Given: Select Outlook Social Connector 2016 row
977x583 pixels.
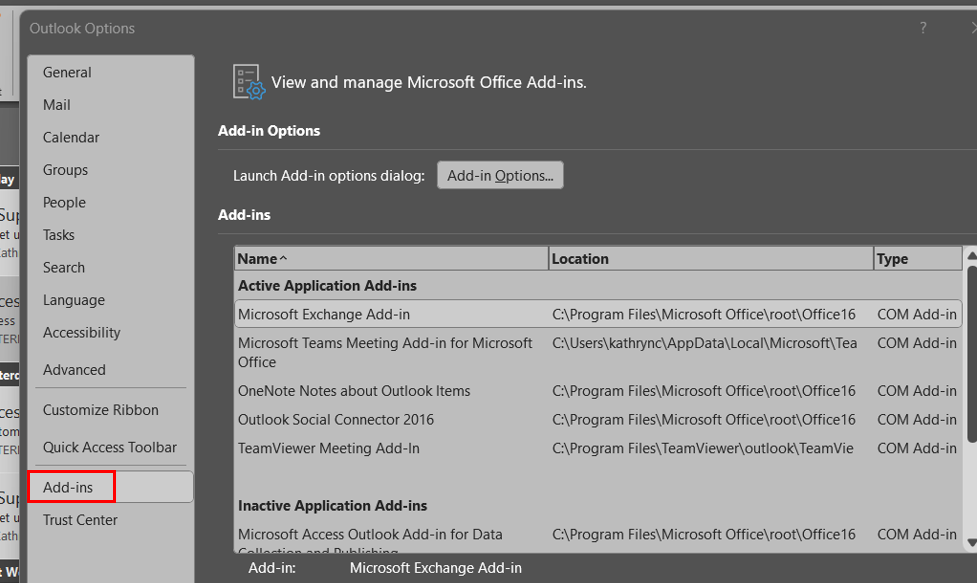Looking at the screenshot, I should click(x=598, y=419).
